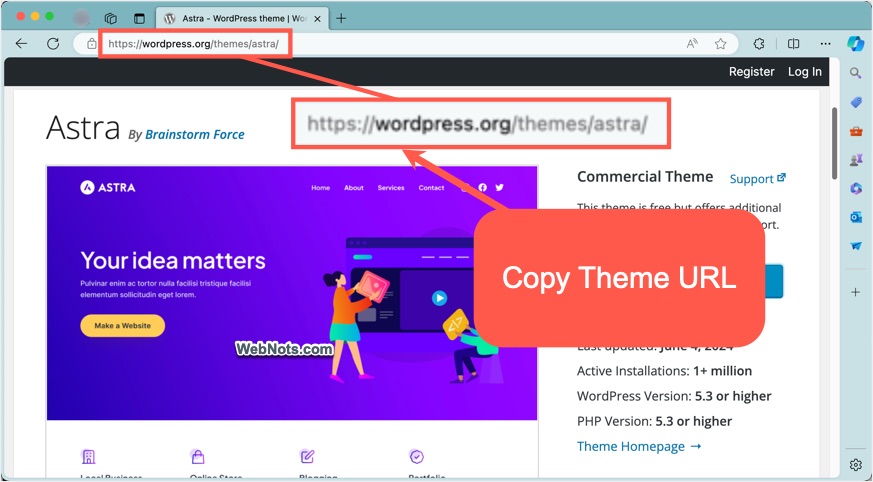873x482 pixels.
Task: Close the Astra WordPress theme tab
Action: [317, 18]
